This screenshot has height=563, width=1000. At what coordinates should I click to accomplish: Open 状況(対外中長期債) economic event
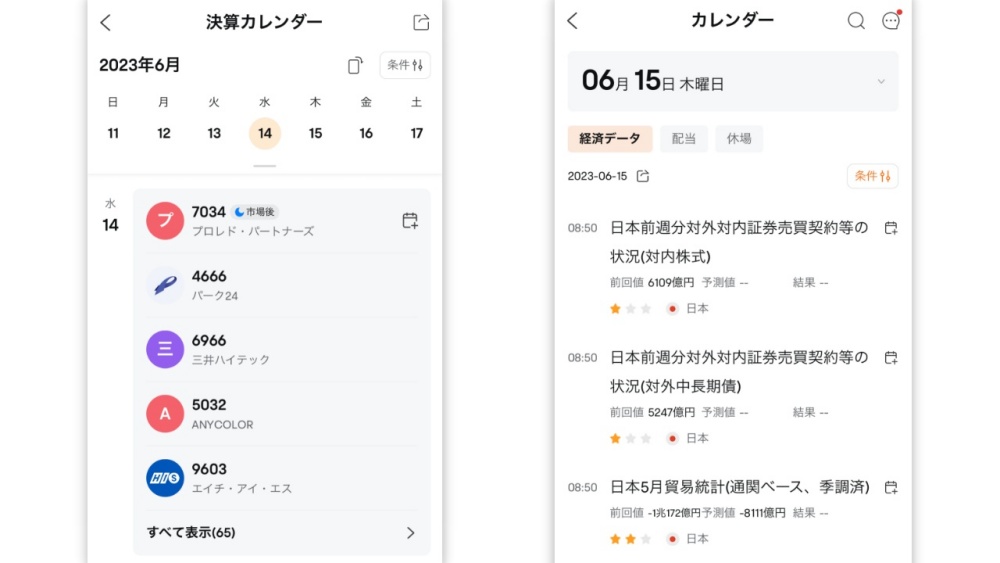pos(739,372)
